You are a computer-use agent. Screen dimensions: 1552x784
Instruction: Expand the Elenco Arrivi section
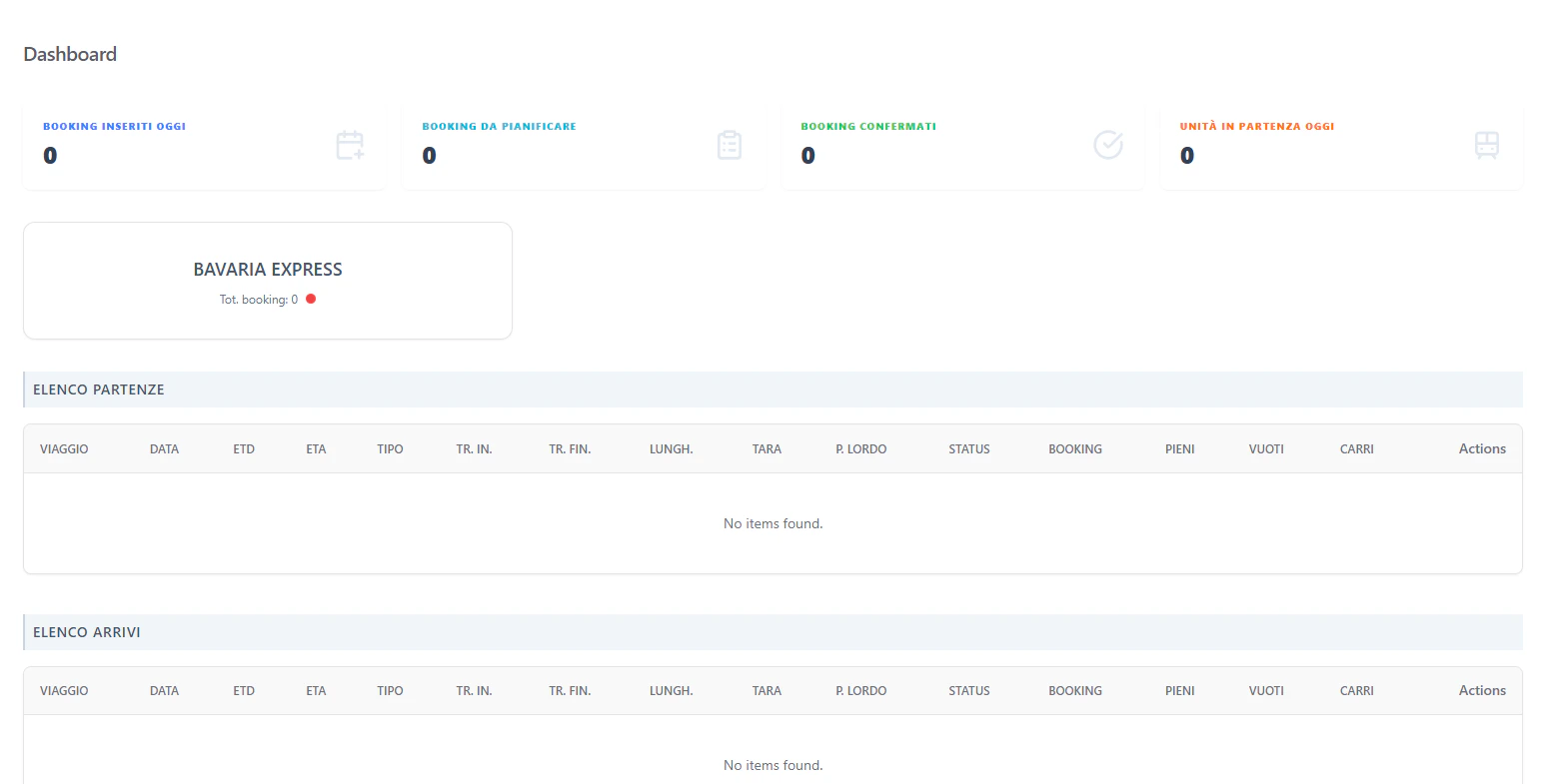click(x=86, y=632)
